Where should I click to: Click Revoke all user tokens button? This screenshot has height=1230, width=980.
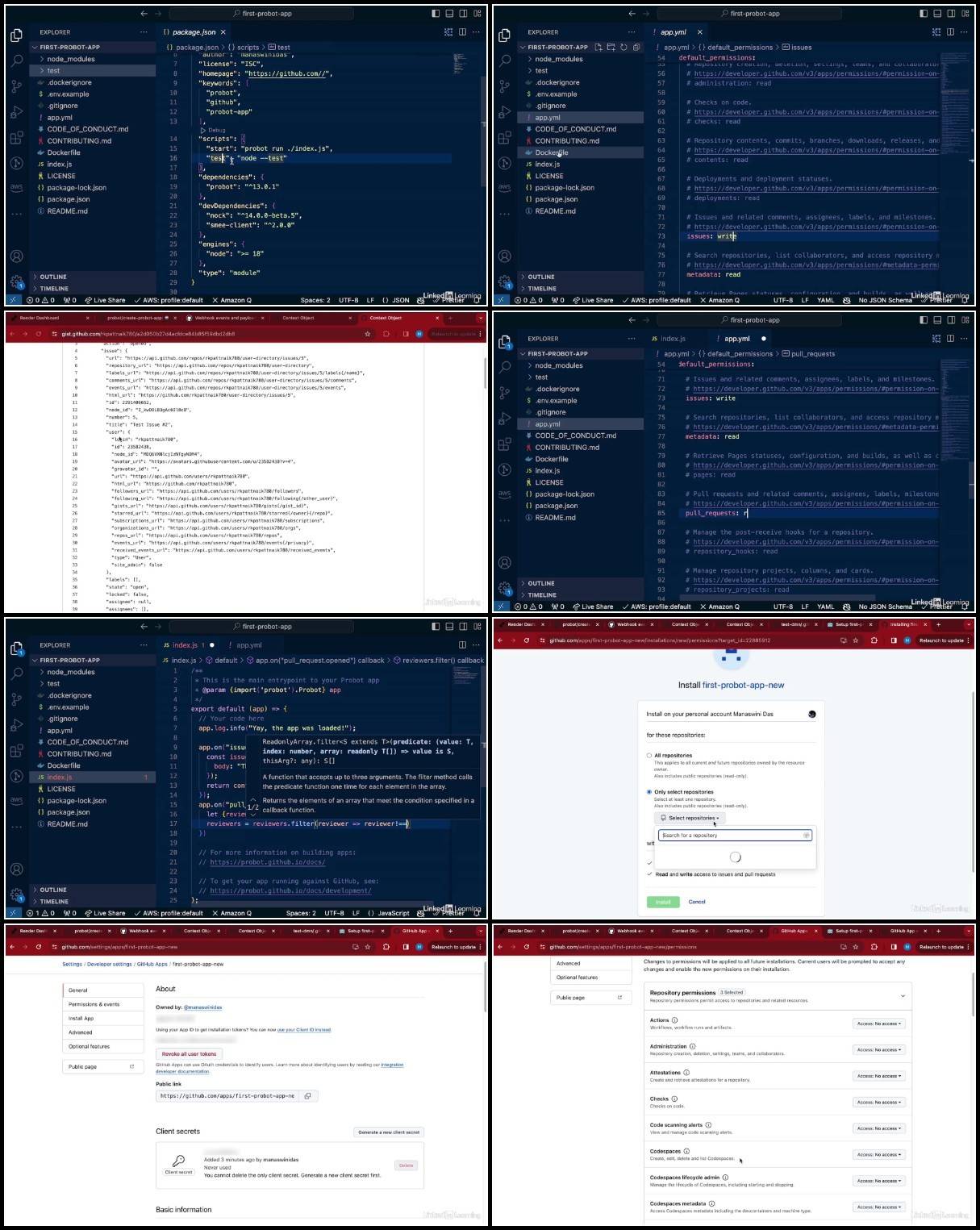[x=189, y=1053]
